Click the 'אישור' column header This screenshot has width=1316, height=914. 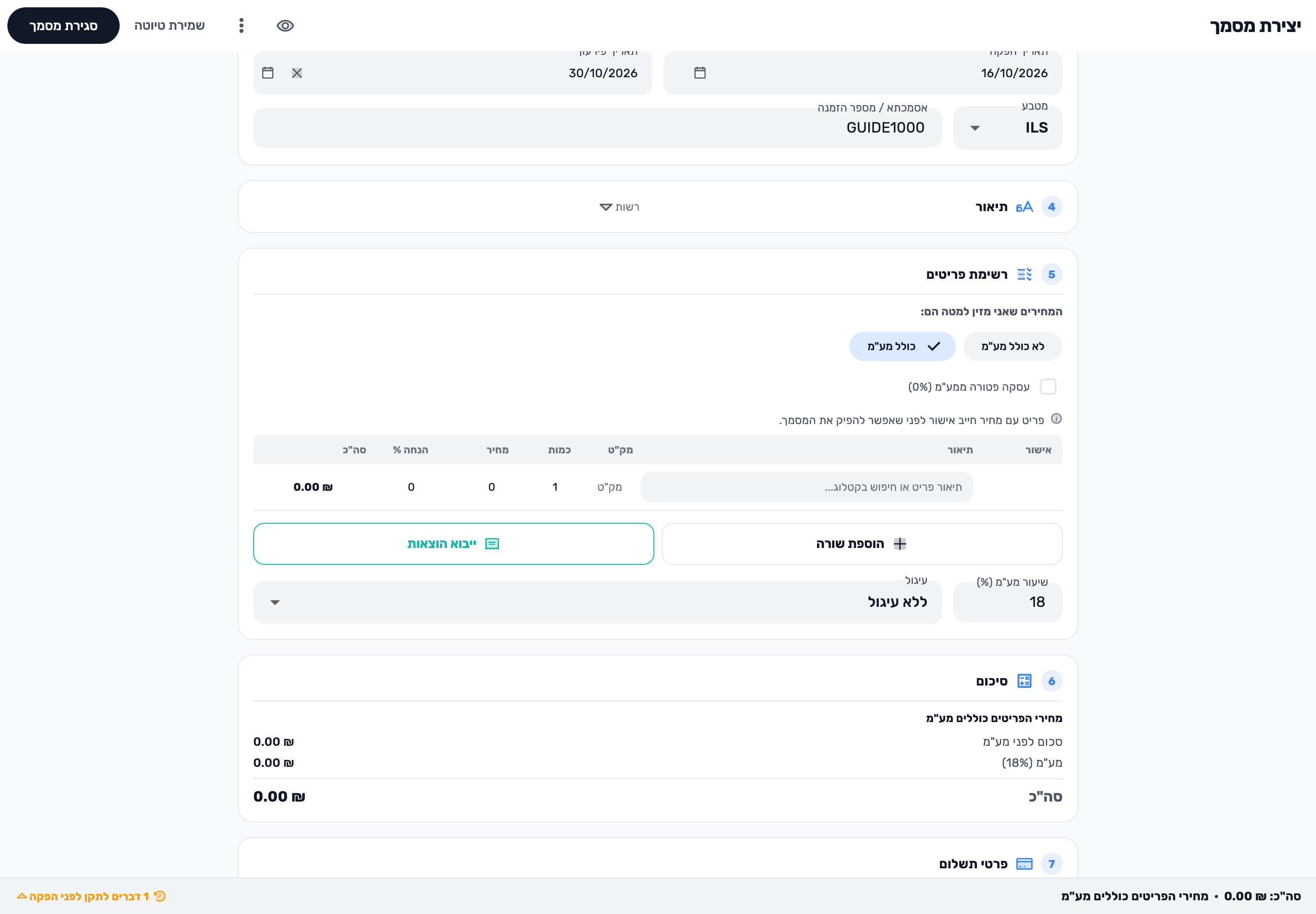pyautogui.click(x=1038, y=450)
